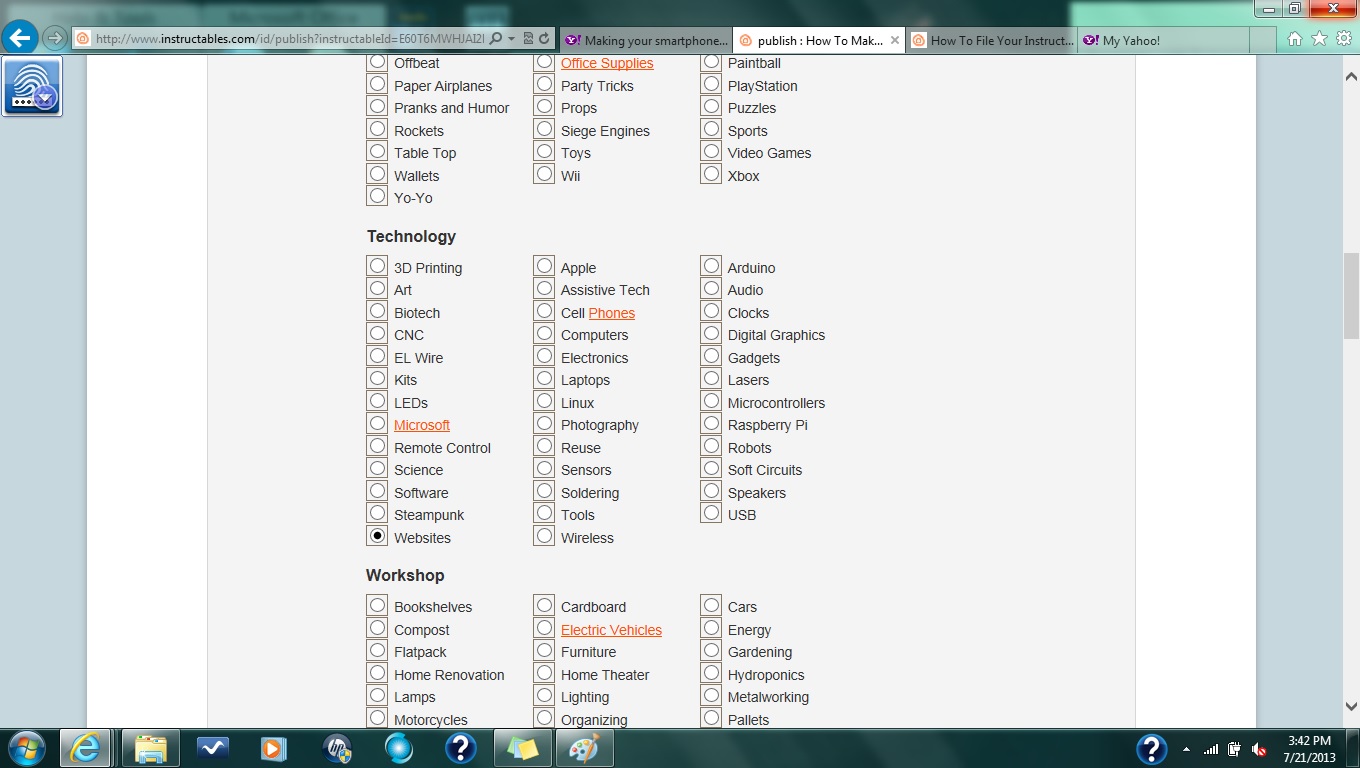
Task: Open Windows Explorer folder on taskbar
Action: pos(150,748)
